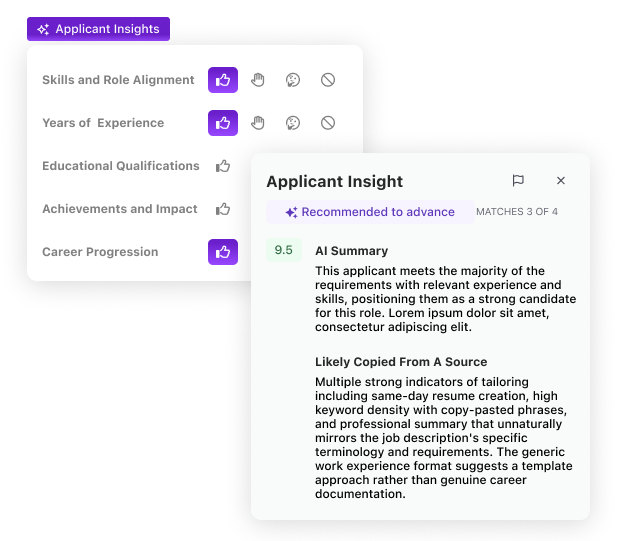The image size is (623, 541).
Task: Toggle thumbs-up for Years of Experience
Action: (223, 123)
